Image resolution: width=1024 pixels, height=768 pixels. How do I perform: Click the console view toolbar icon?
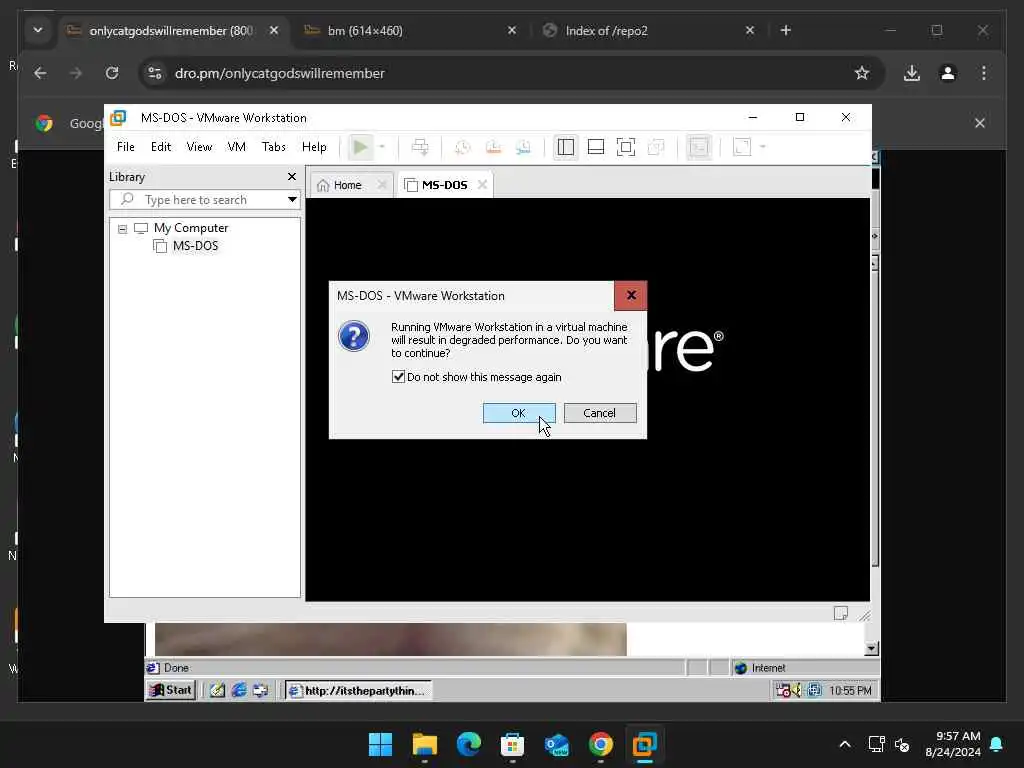(x=699, y=147)
